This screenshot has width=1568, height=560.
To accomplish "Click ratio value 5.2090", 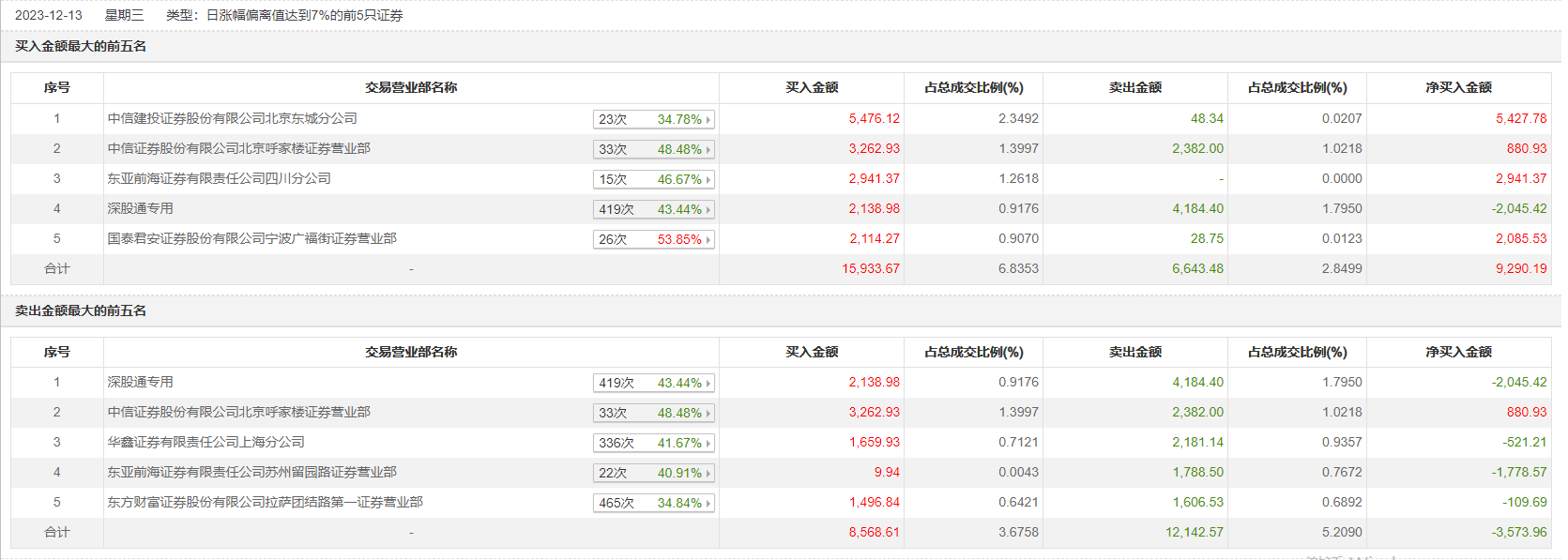I will [x=1342, y=532].
